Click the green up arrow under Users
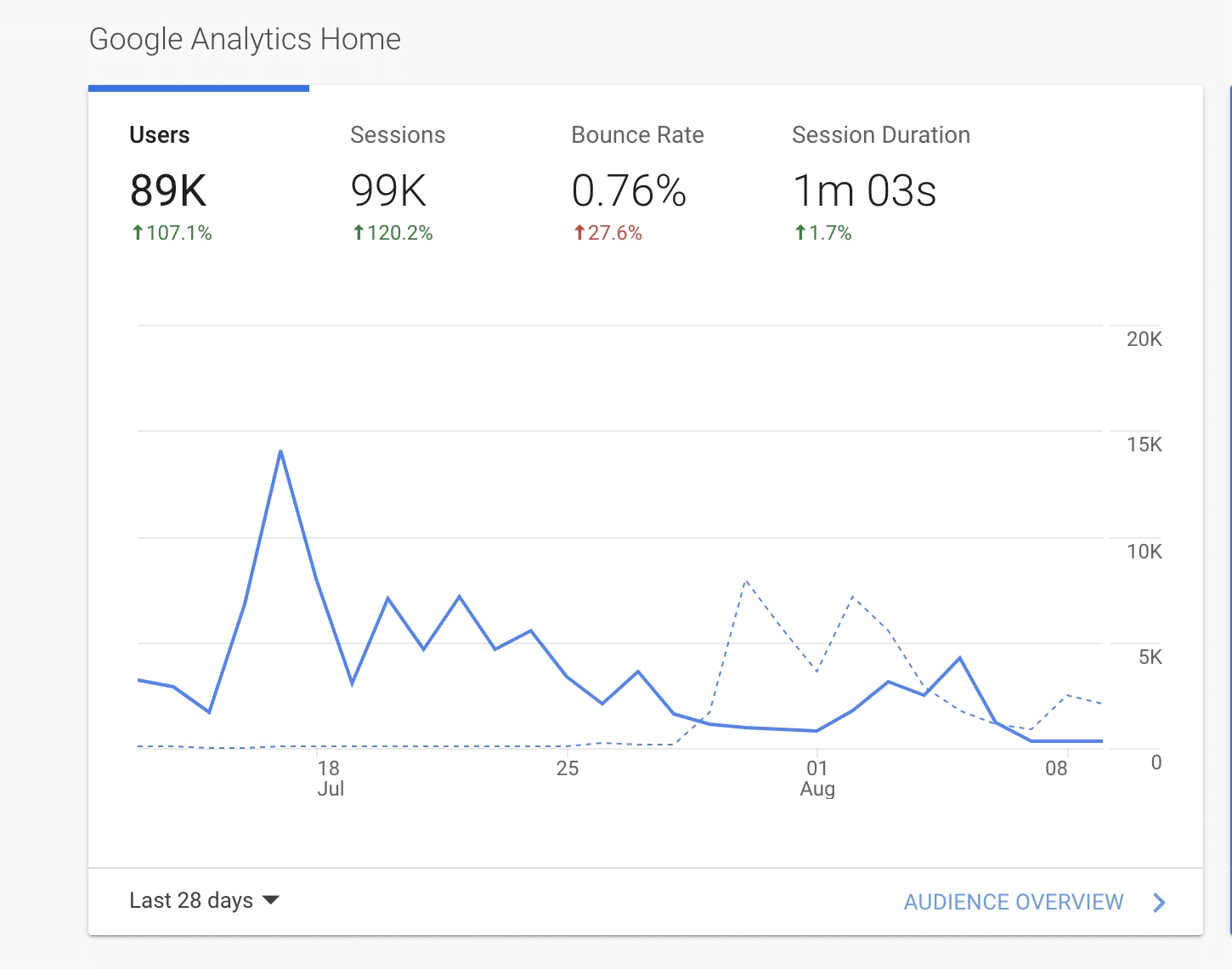This screenshot has width=1232, height=969. (138, 233)
